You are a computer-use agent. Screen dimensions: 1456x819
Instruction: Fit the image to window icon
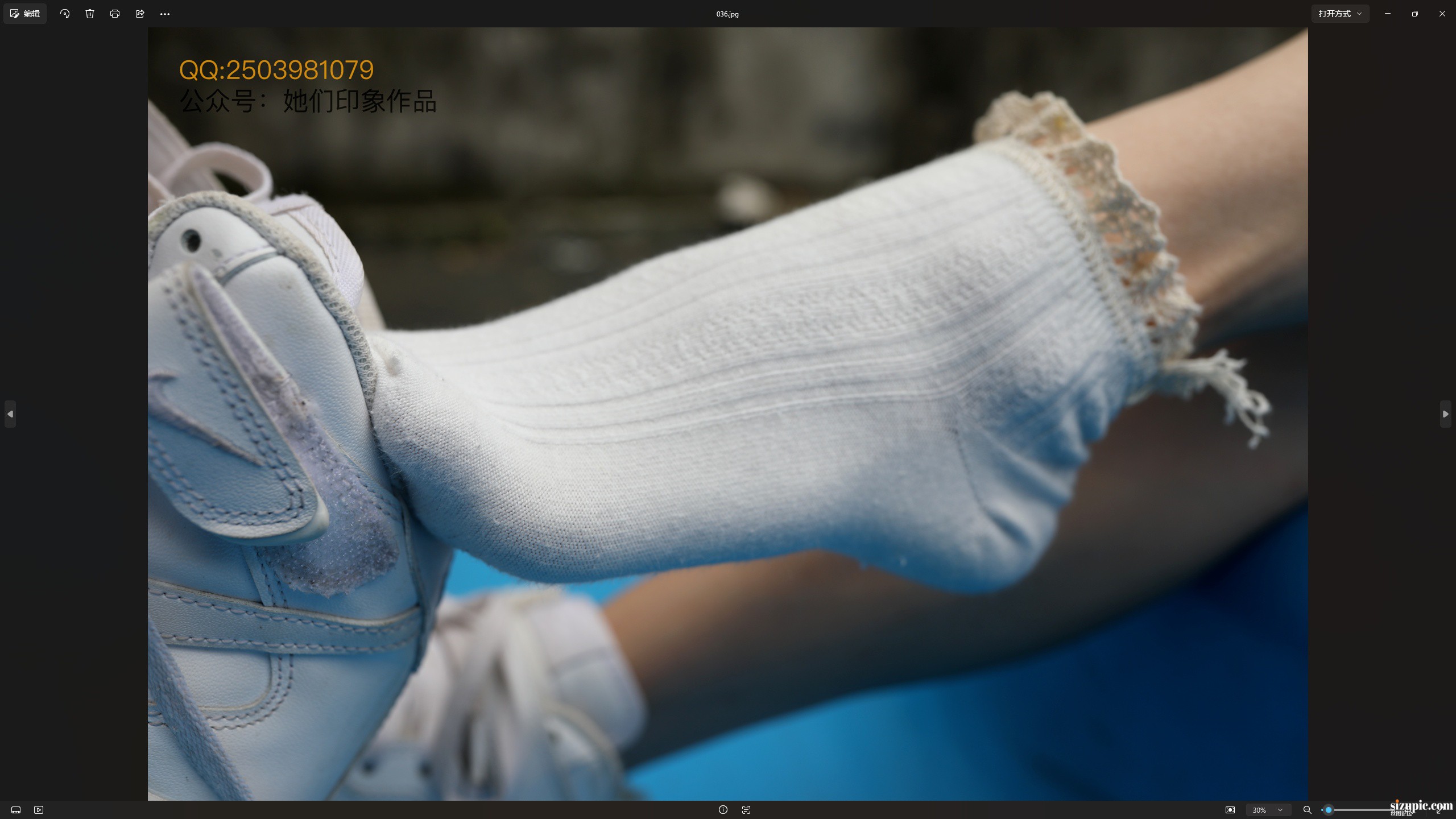(x=1230, y=810)
